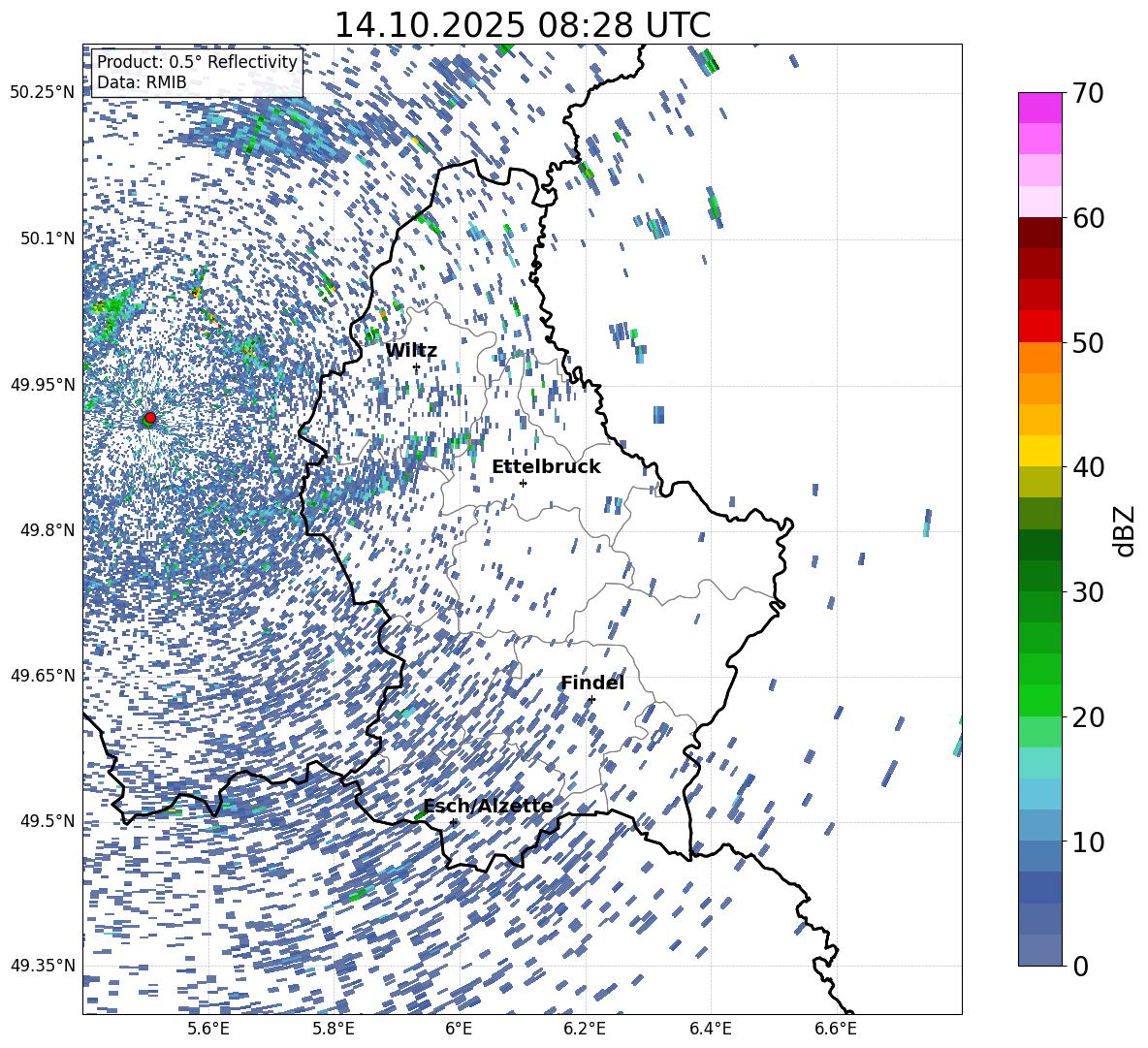
Task: Click the 49.95°N latitude label
Action: (44, 384)
